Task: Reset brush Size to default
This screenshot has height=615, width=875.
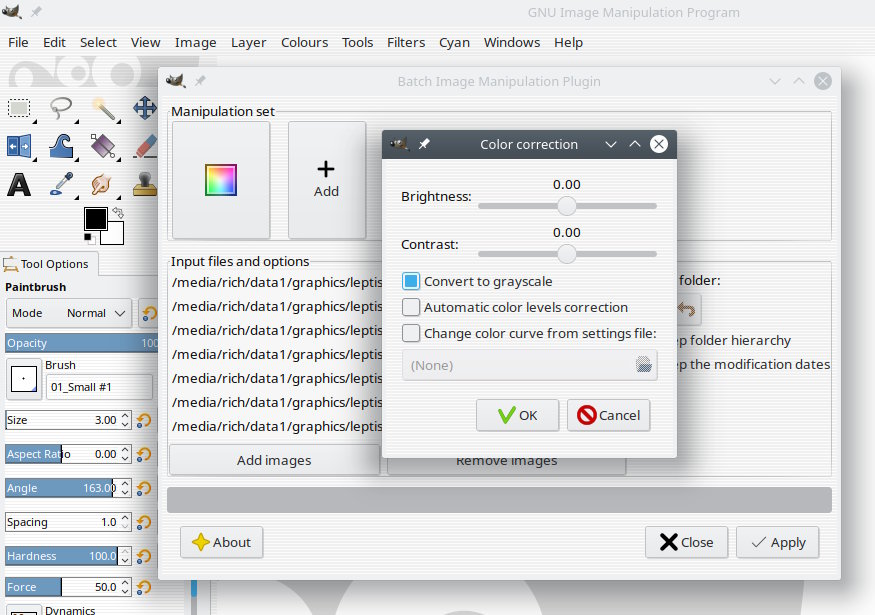Action: [x=144, y=420]
